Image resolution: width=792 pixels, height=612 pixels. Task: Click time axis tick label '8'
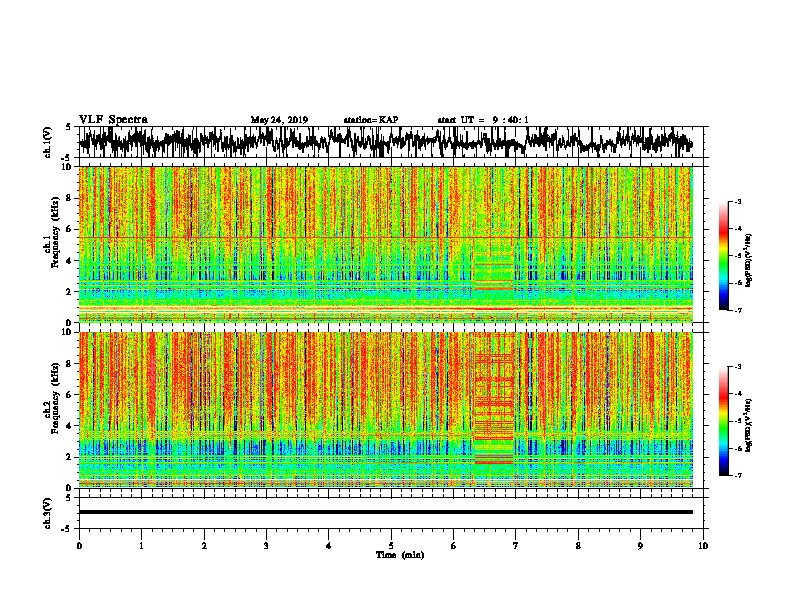pos(578,546)
